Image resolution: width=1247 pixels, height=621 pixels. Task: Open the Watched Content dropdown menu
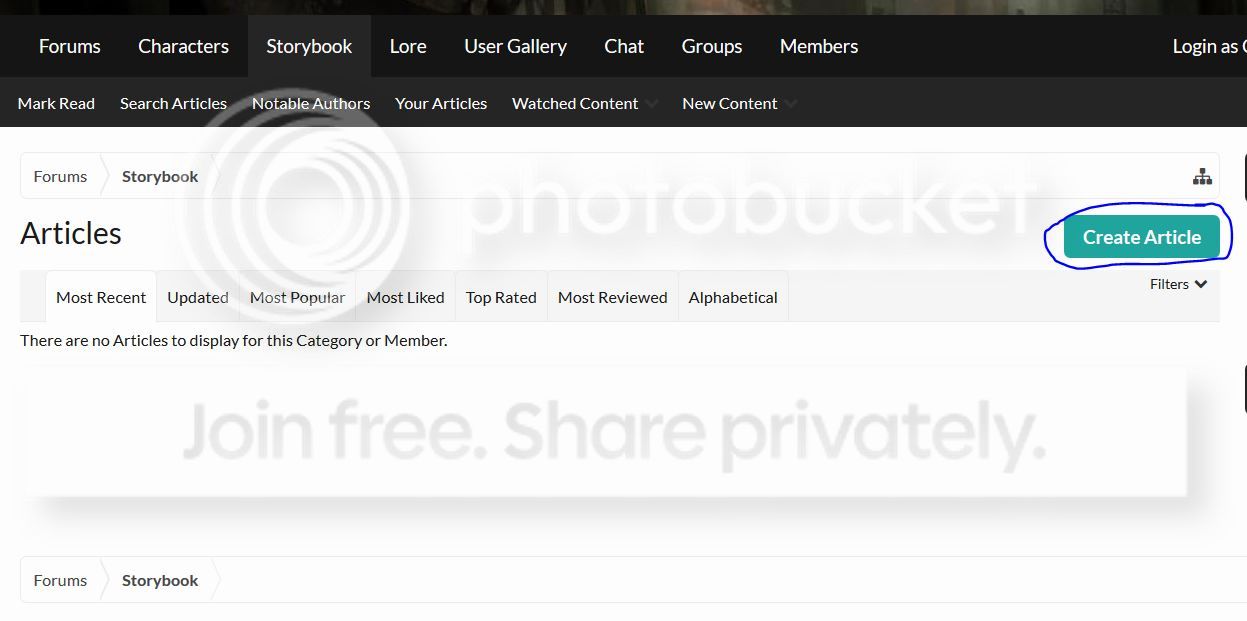pos(584,103)
